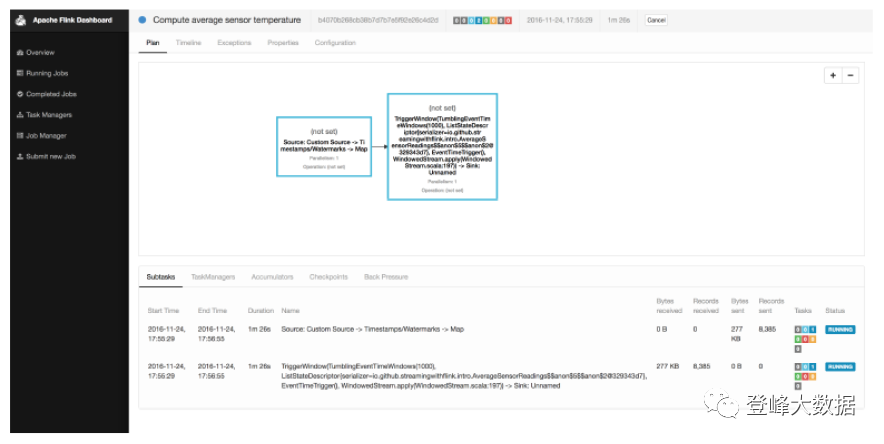Viewport: 884px width, 444px height.
Task: Select the TaskManagers tab
Action: point(213,277)
